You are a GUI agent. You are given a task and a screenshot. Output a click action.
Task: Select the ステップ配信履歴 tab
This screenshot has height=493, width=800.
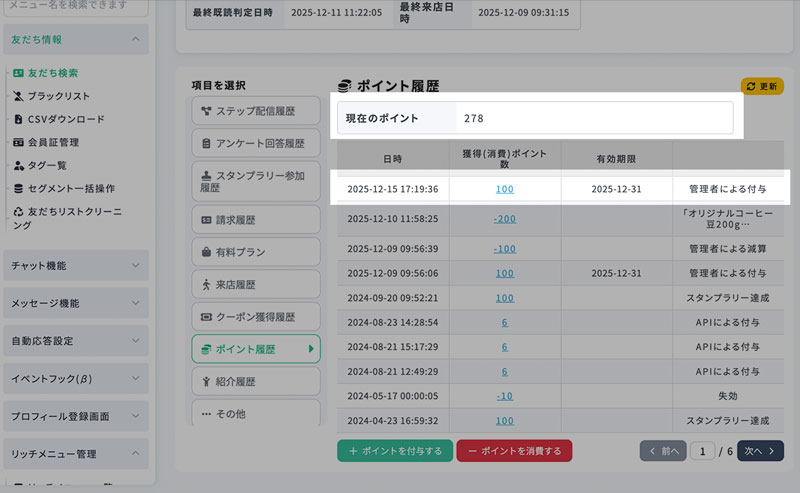click(255, 110)
